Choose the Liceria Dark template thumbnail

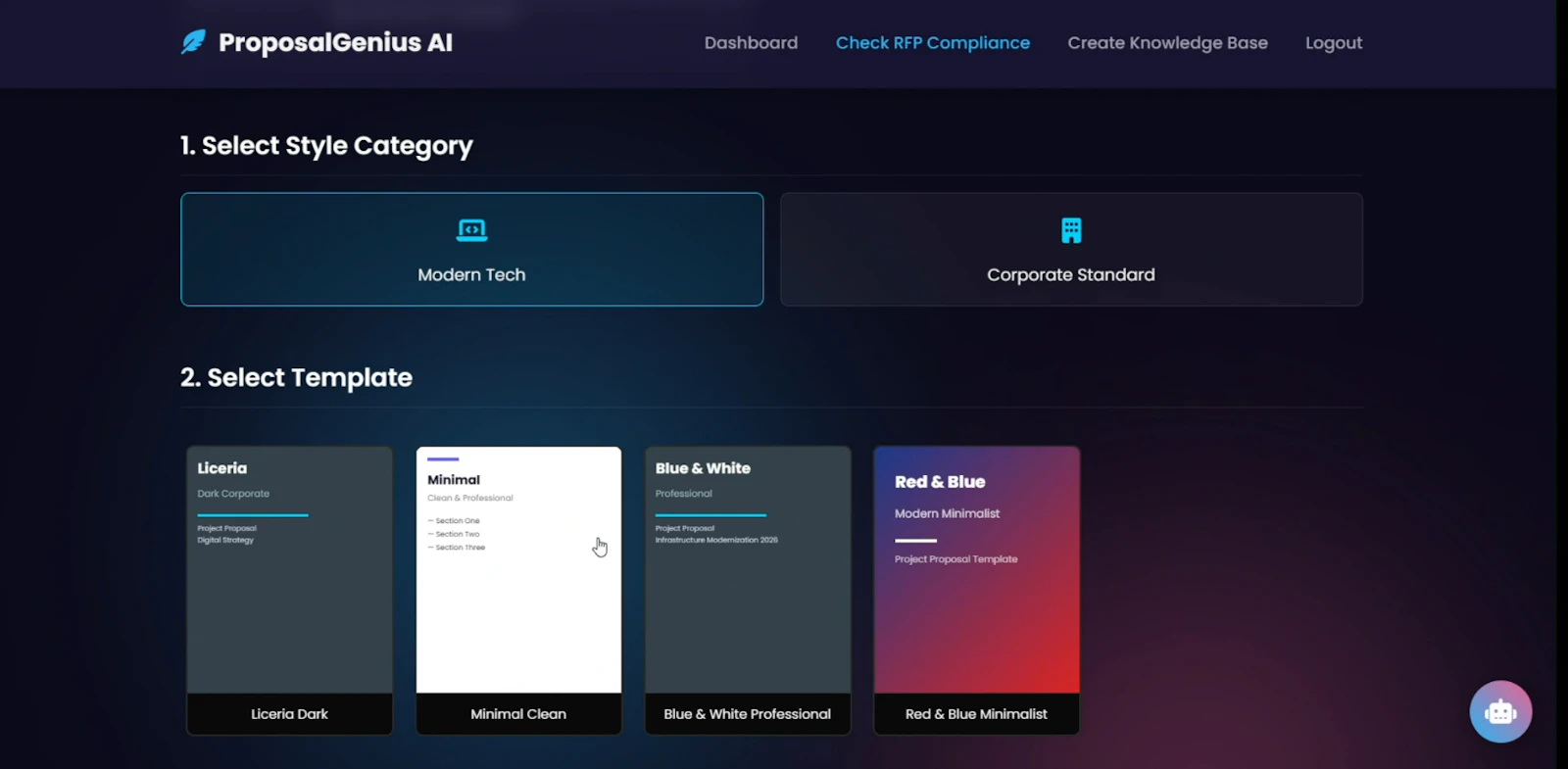pyautogui.click(x=290, y=570)
